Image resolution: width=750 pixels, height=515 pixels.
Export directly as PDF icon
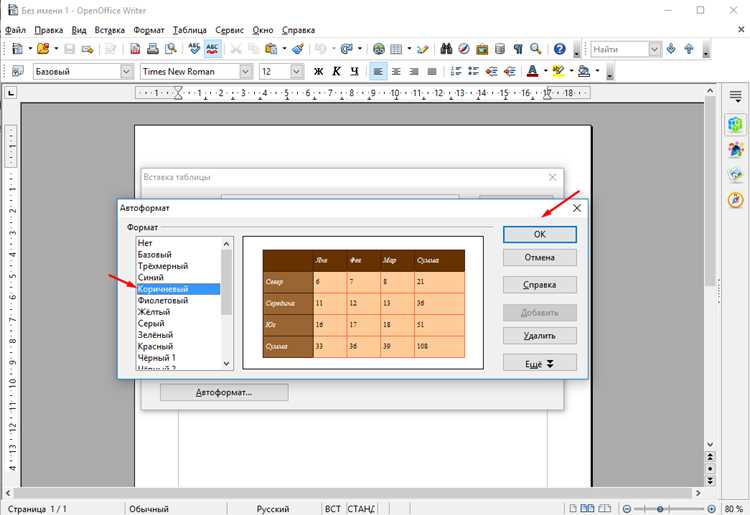tap(135, 49)
